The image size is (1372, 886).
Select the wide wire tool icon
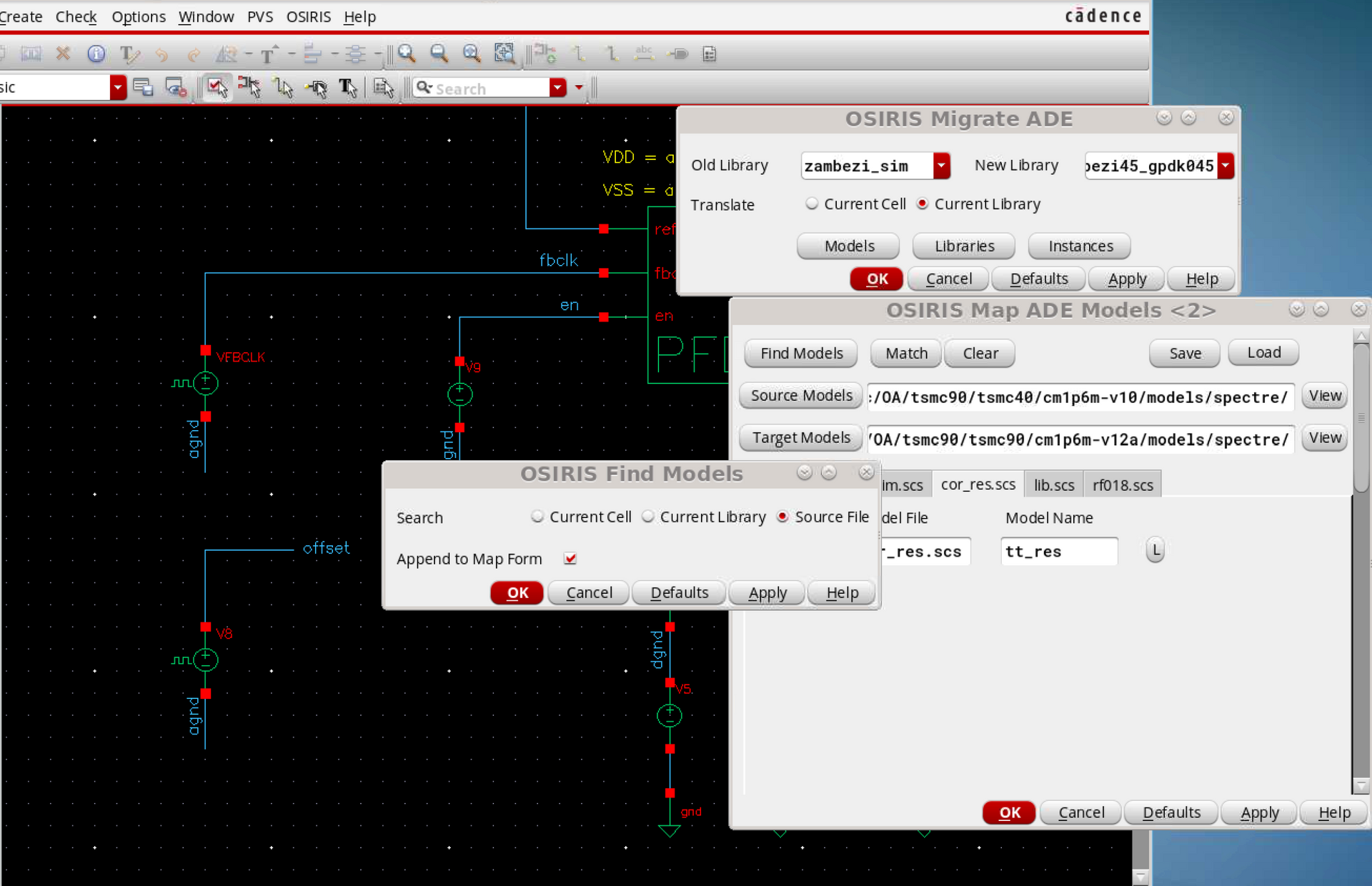coord(611,54)
